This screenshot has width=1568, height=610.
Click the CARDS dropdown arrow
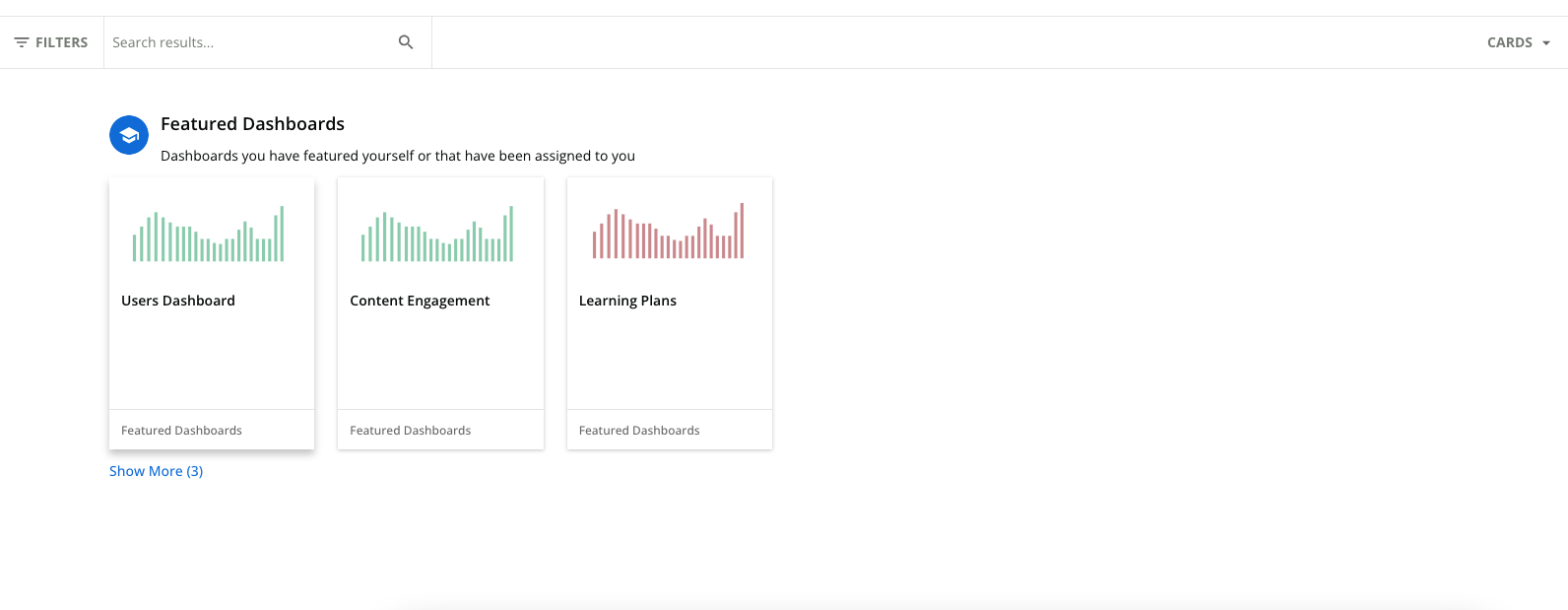[1546, 43]
